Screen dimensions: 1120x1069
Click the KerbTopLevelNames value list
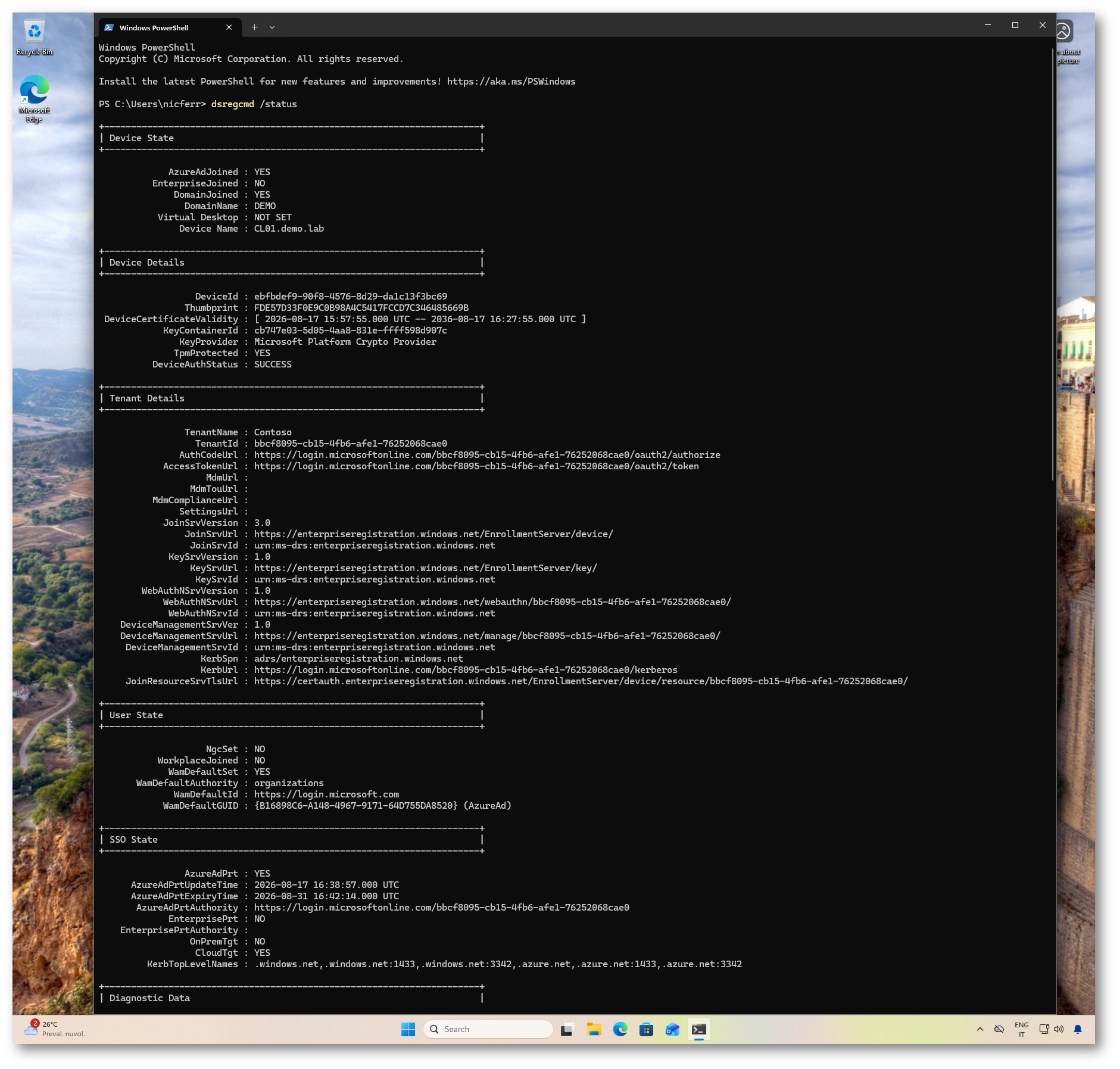pyautogui.click(x=498, y=964)
